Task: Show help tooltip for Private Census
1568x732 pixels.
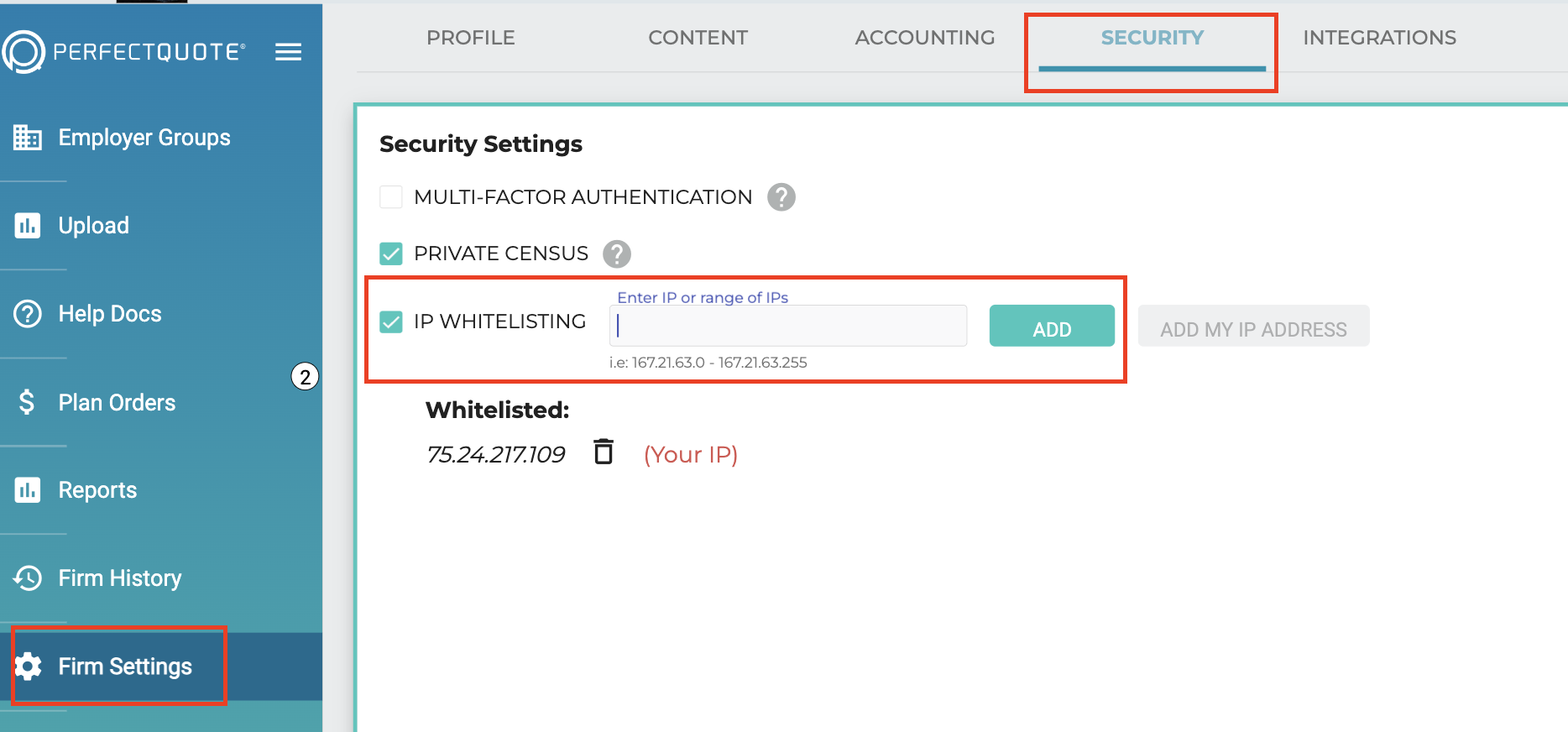Action: tap(617, 254)
